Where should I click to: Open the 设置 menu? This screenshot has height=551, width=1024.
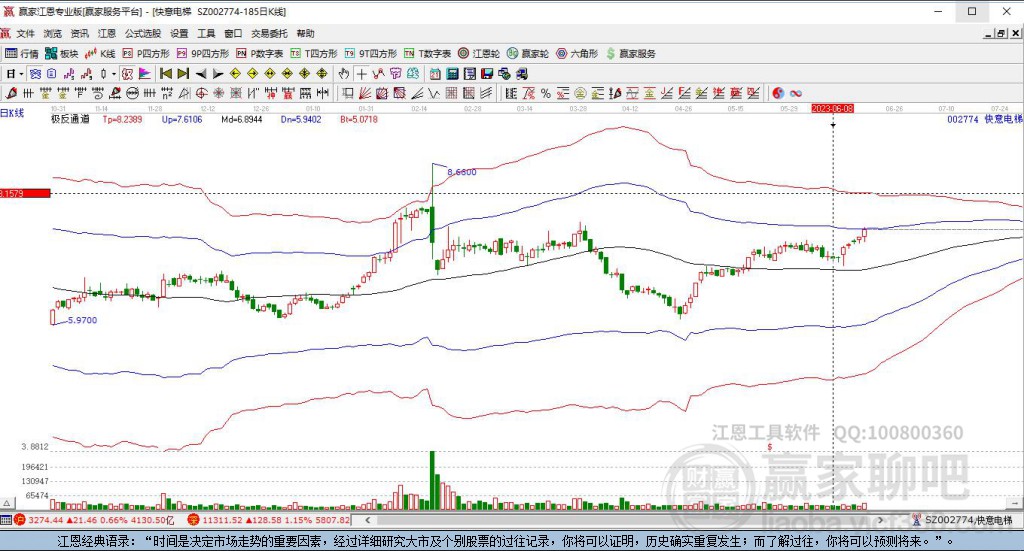point(180,33)
